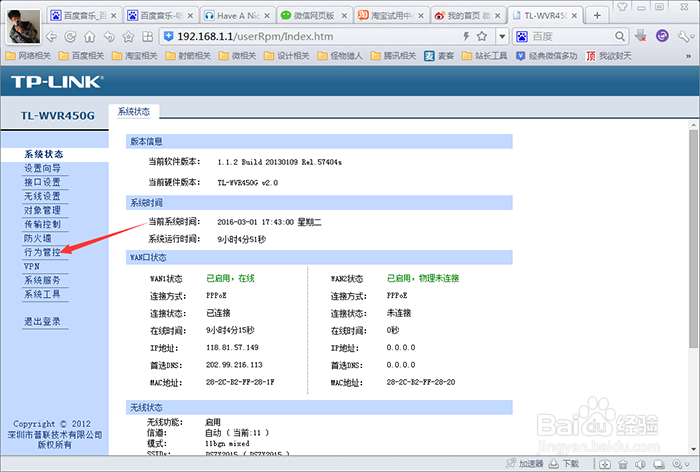Click the magnifier search button
This screenshot has width=700, height=472.
pos(620,36)
